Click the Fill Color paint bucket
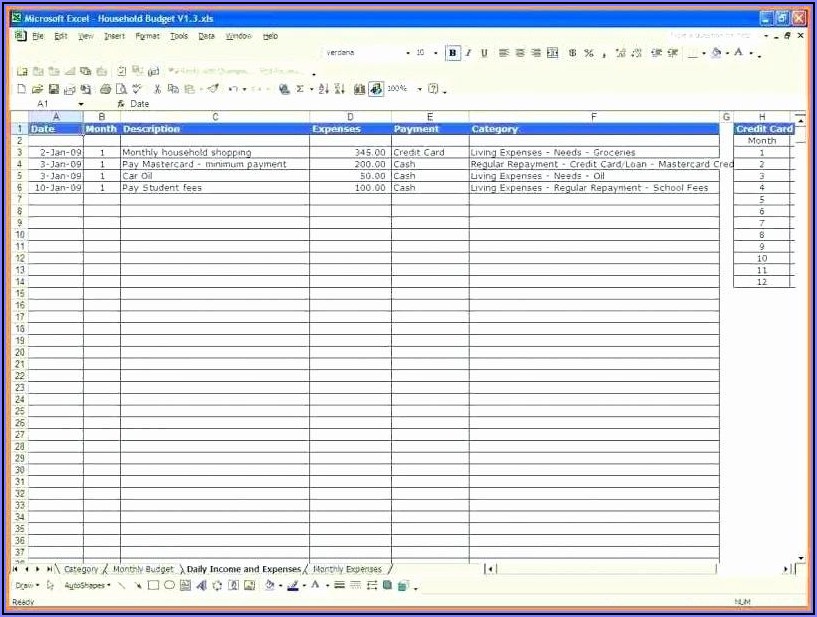Viewport: 817px width, 617px height. click(x=270, y=585)
